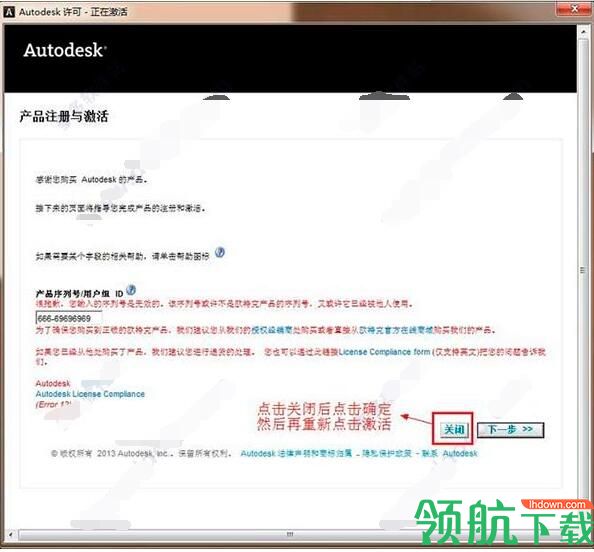Open the help icon after the field-help sentence
Screen dimensions: 594x552
[220, 252]
